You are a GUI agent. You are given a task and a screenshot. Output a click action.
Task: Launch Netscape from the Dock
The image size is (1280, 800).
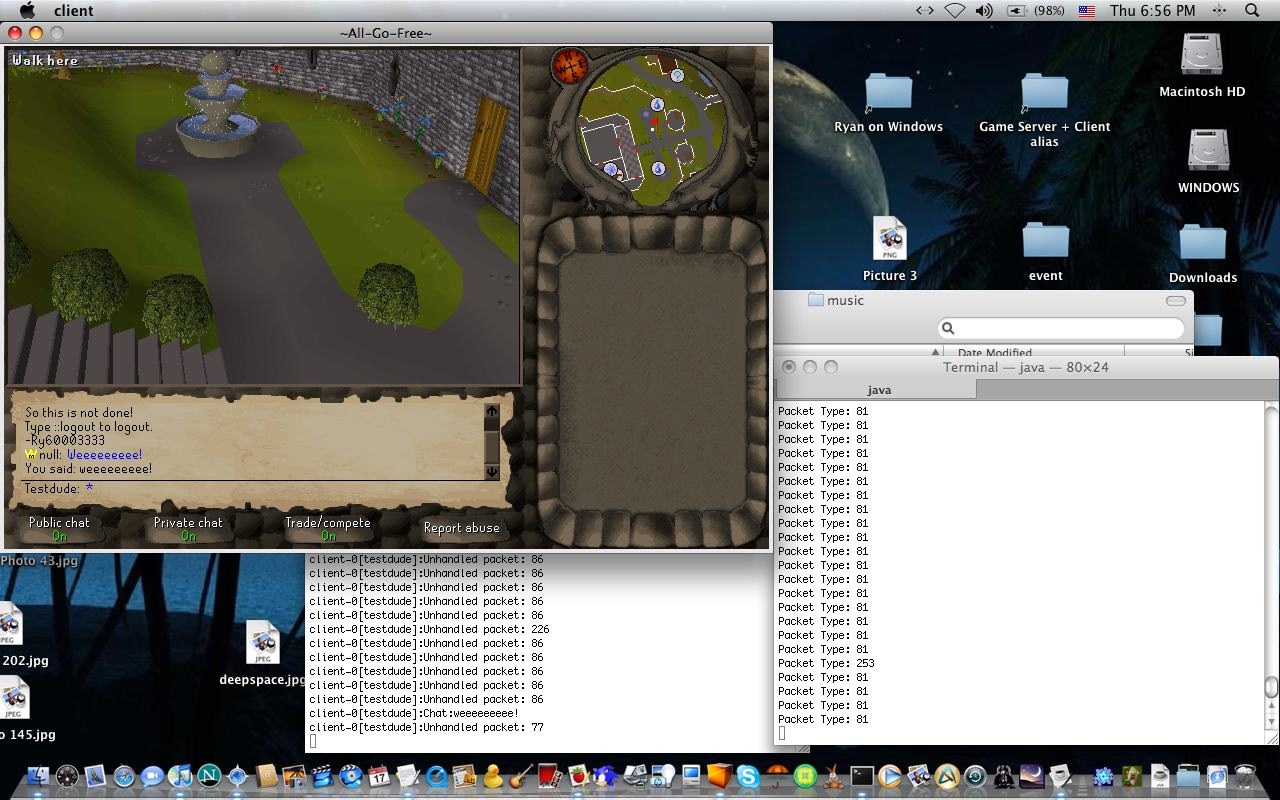(x=209, y=776)
